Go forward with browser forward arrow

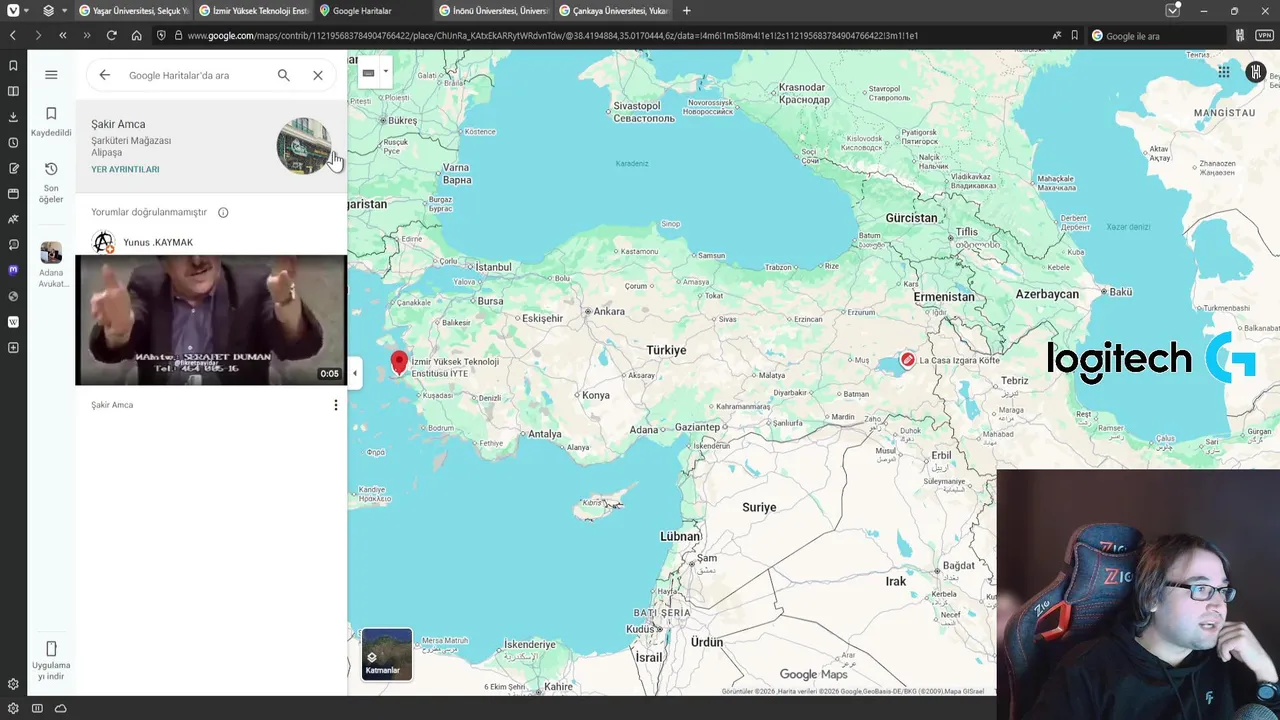[x=37, y=35]
